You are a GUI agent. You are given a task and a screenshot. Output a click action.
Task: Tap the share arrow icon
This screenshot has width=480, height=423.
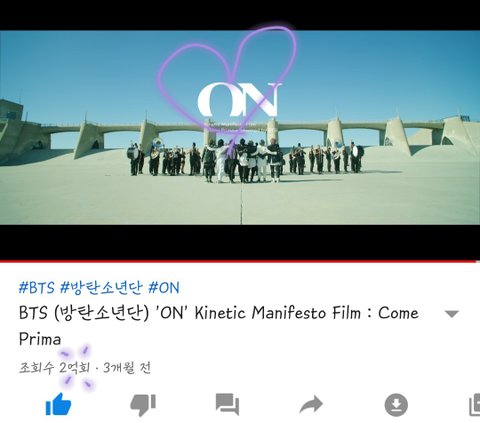pos(311,404)
